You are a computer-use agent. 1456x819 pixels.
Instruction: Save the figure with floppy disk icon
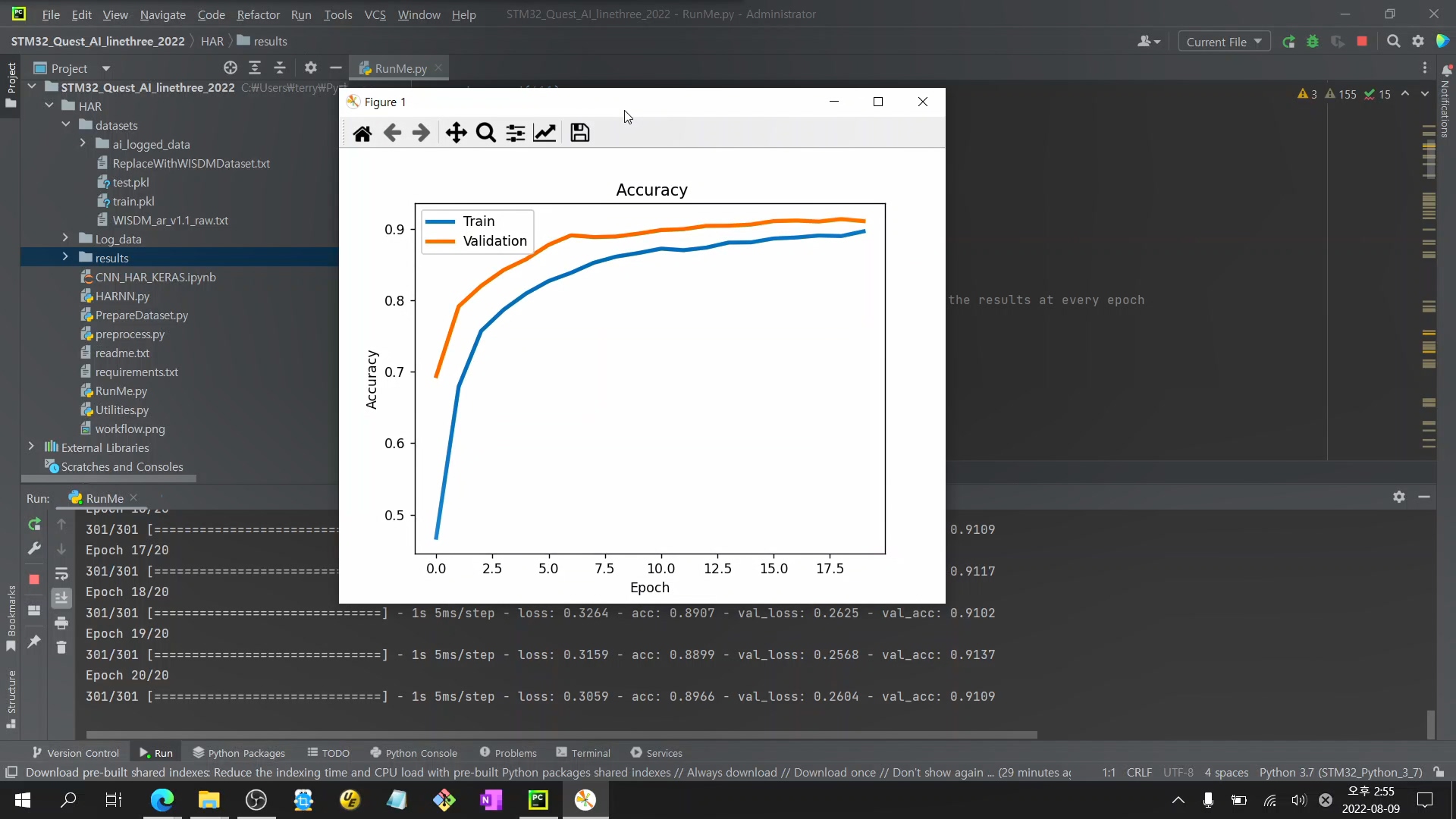[579, 133]
